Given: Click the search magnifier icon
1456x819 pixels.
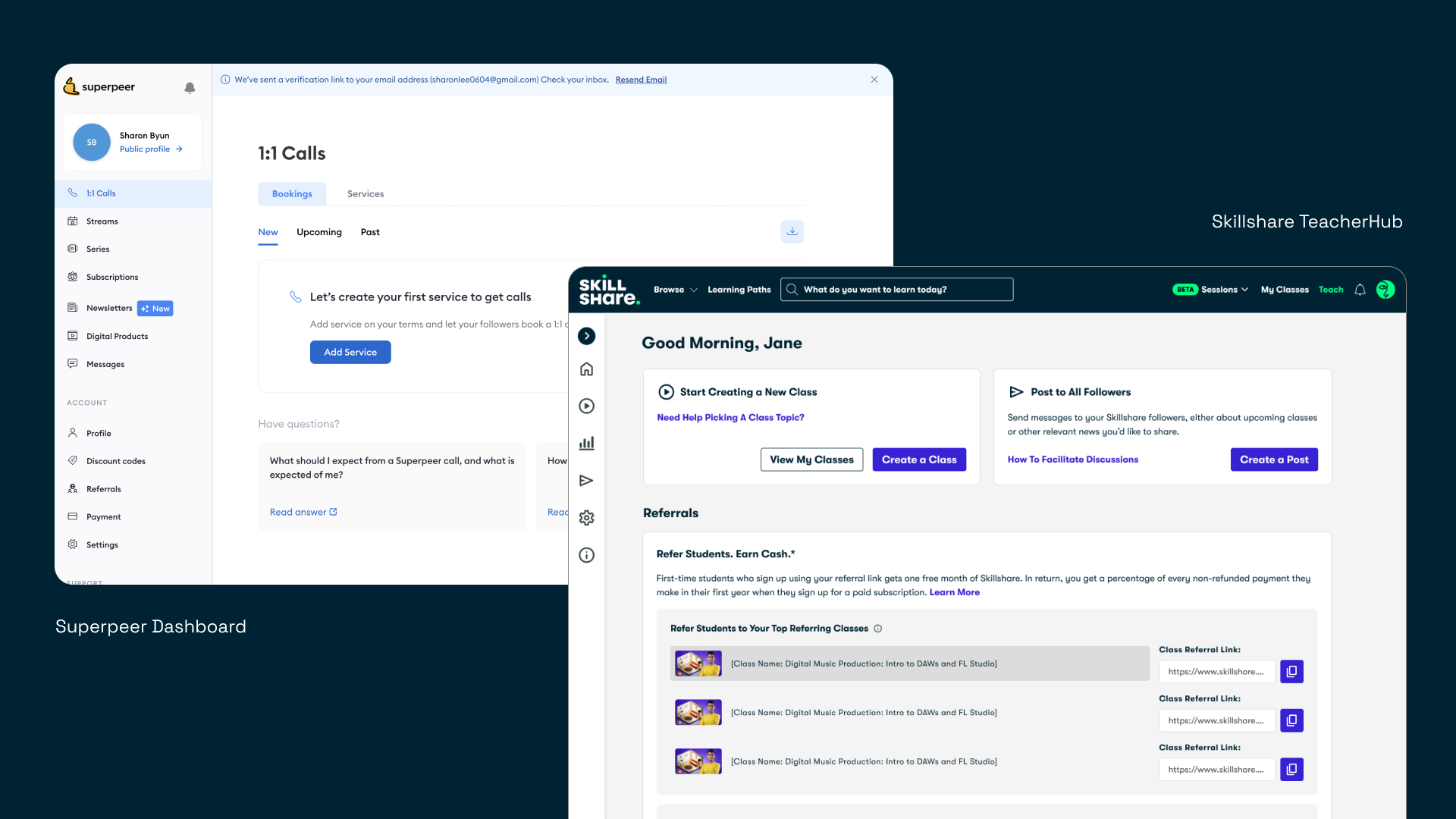Looking at the screenshot, I should pos(792,290).
